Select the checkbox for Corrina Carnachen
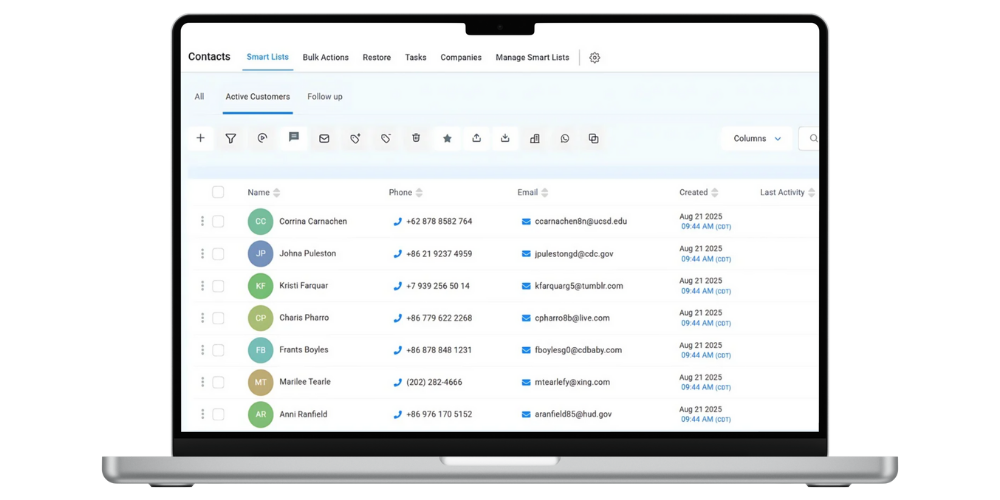Screen dimensions: 1000x500 pos(218,222)
